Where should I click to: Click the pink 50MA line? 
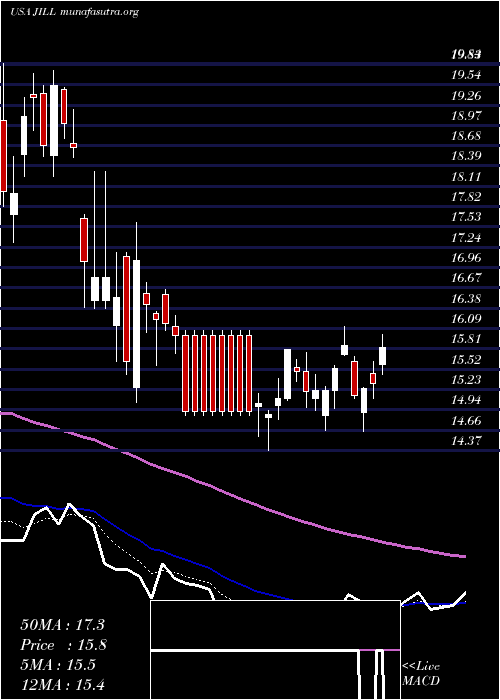click(x=232, y=495)
